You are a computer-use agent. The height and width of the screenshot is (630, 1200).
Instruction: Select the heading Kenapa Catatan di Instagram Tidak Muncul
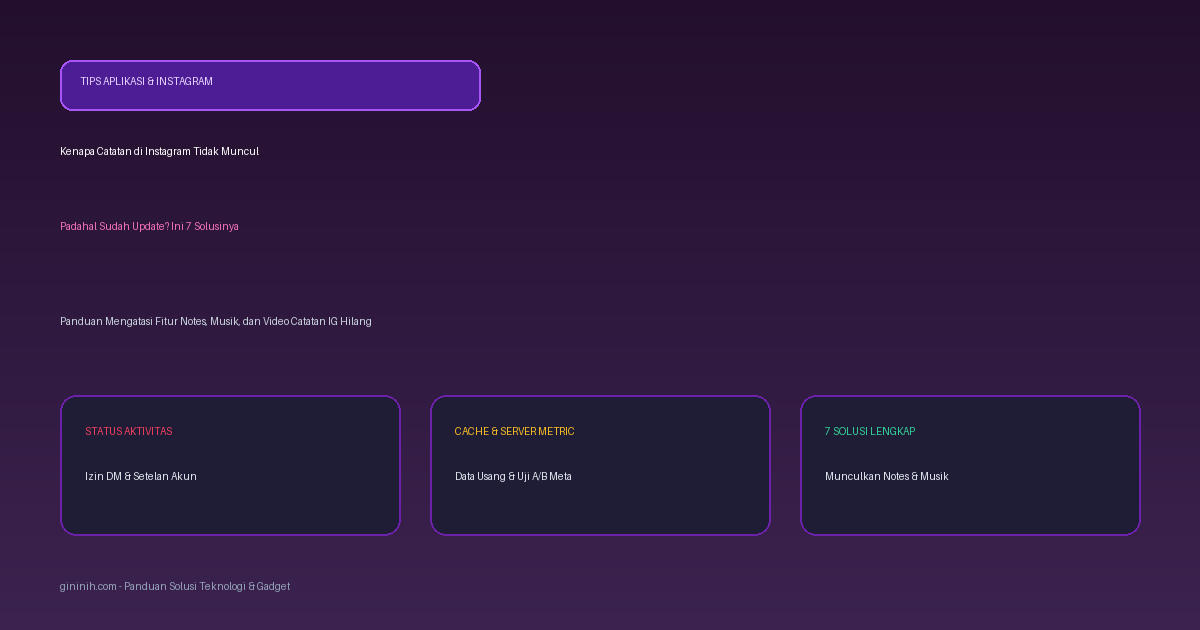[x=159, y=151]
